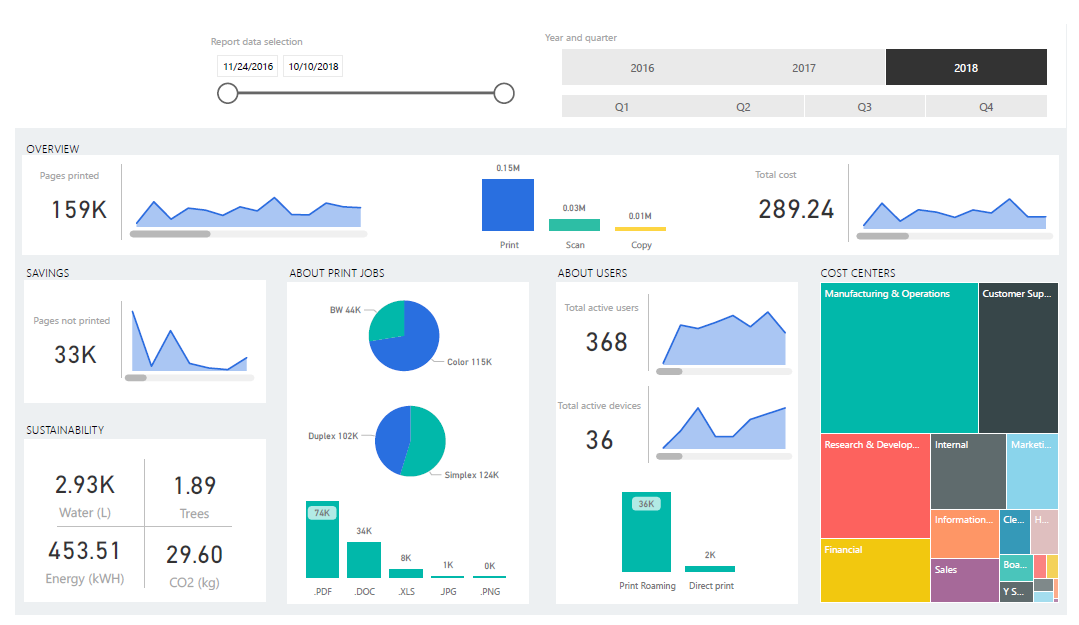
Task: Select the green Scan bar
Action: (x=574, y=225)
